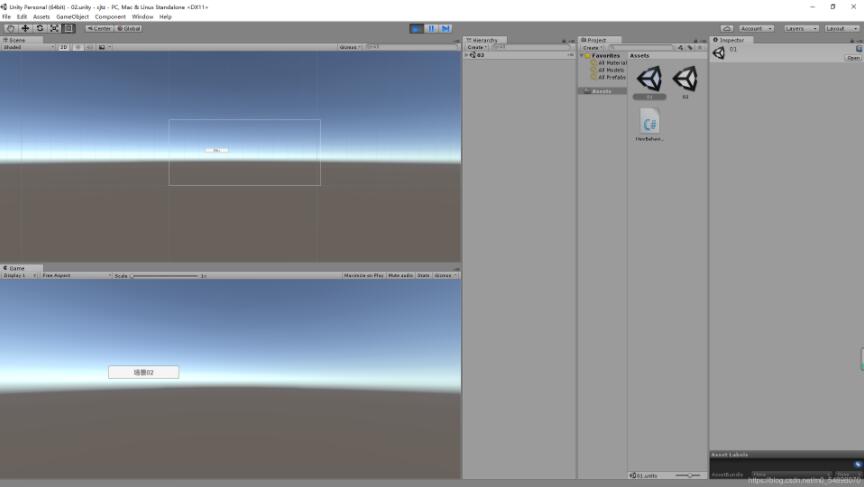The height and width of the screenshot is (487, 864).
Task: Toggle Scene view lighting
Action: point(78,47)
